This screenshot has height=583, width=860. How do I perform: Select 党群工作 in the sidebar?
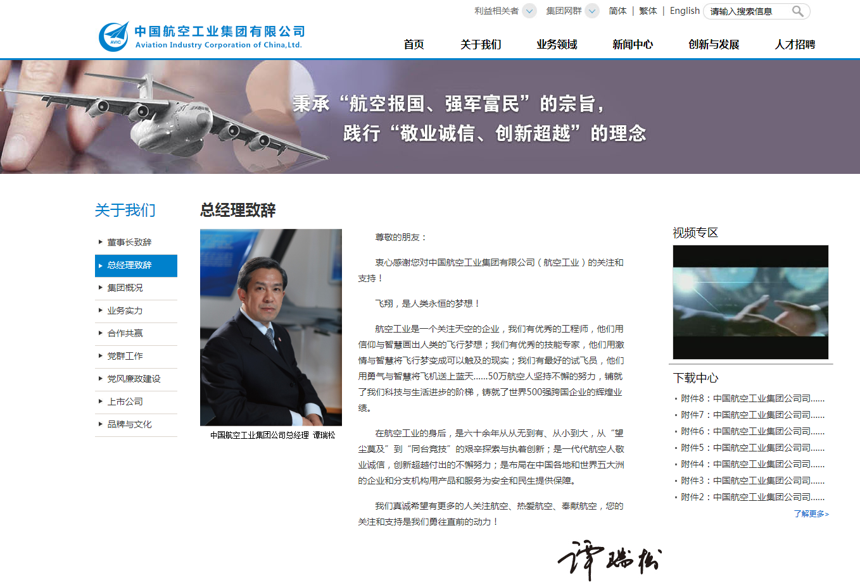[x=136, y=356]
